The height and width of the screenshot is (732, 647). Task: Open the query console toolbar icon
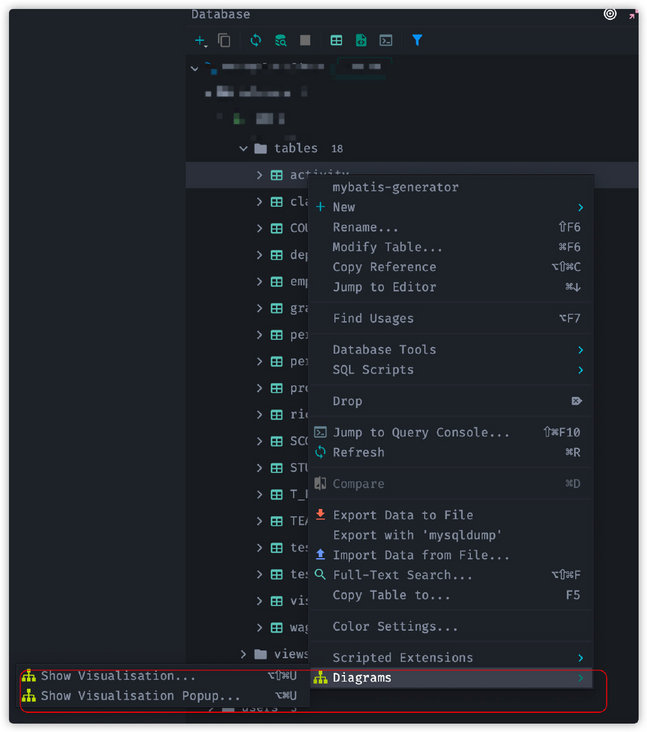pos(386,41)
